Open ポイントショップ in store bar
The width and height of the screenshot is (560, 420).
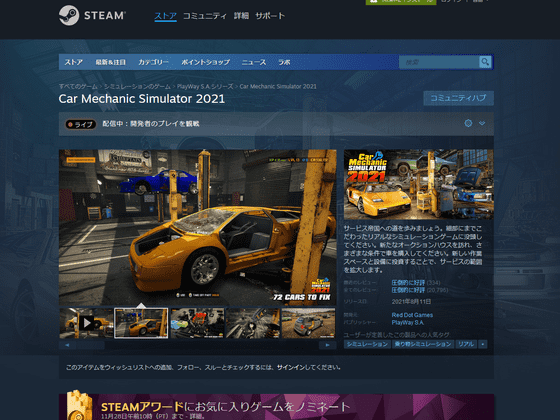(x=205, y=62)
